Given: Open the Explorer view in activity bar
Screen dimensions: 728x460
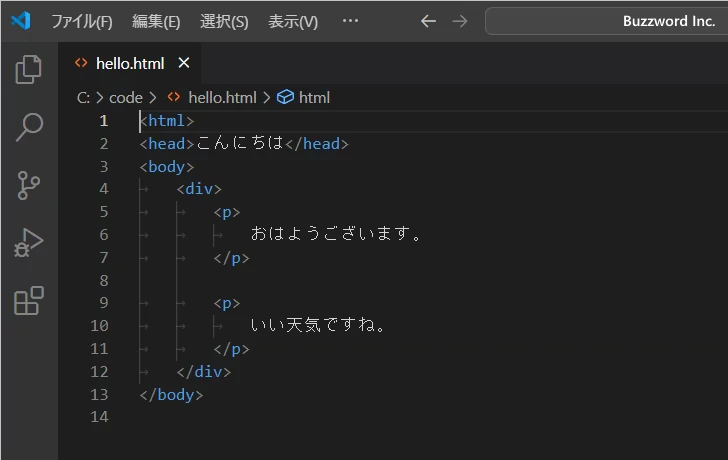Looking at the screenshot, I should pos(29,70).
